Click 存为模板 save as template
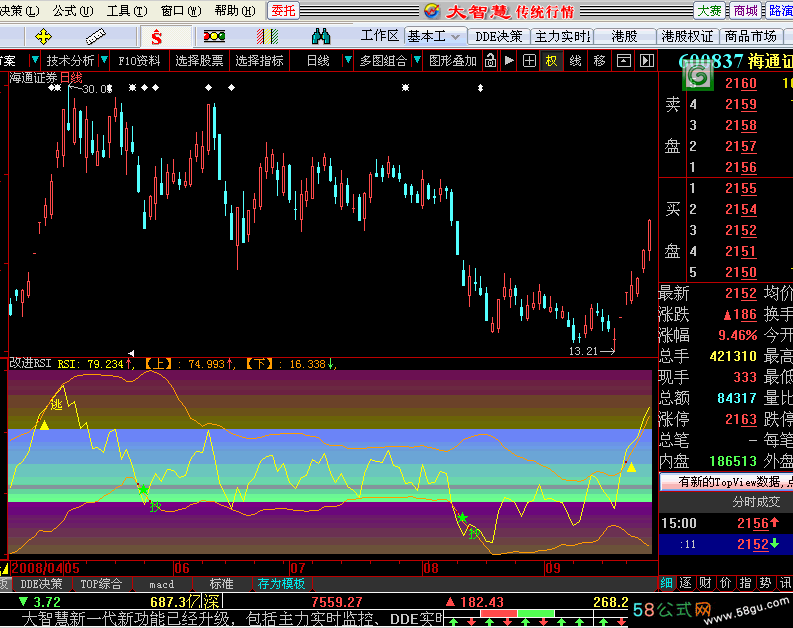The height and width of the screenshot is (628, 793). pyautogui.click(x=281, y=584)
